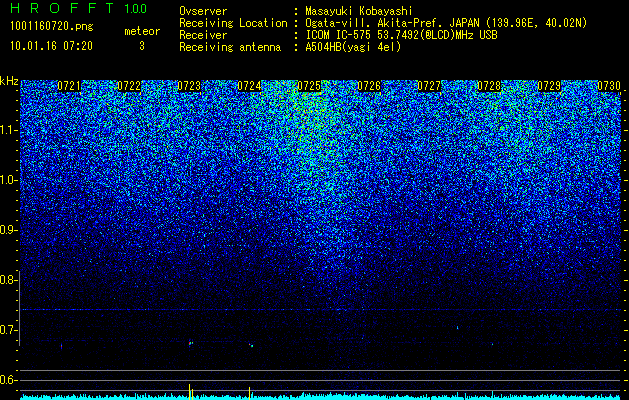Select the ICOM IC-575 53.7492 MHz receiver text
The width and height of the screenshot is (629, 400).
pyautogui.click(x=401, y=35)
